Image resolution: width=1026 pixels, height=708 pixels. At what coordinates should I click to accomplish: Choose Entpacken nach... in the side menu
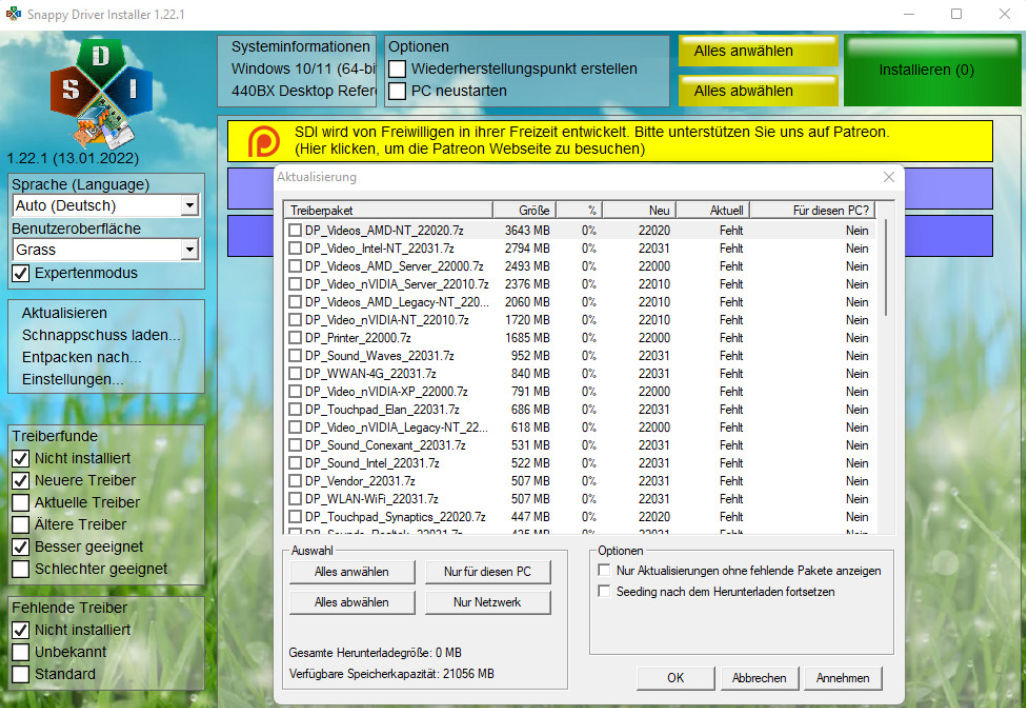pyautogui.click(x=81, y=357)
